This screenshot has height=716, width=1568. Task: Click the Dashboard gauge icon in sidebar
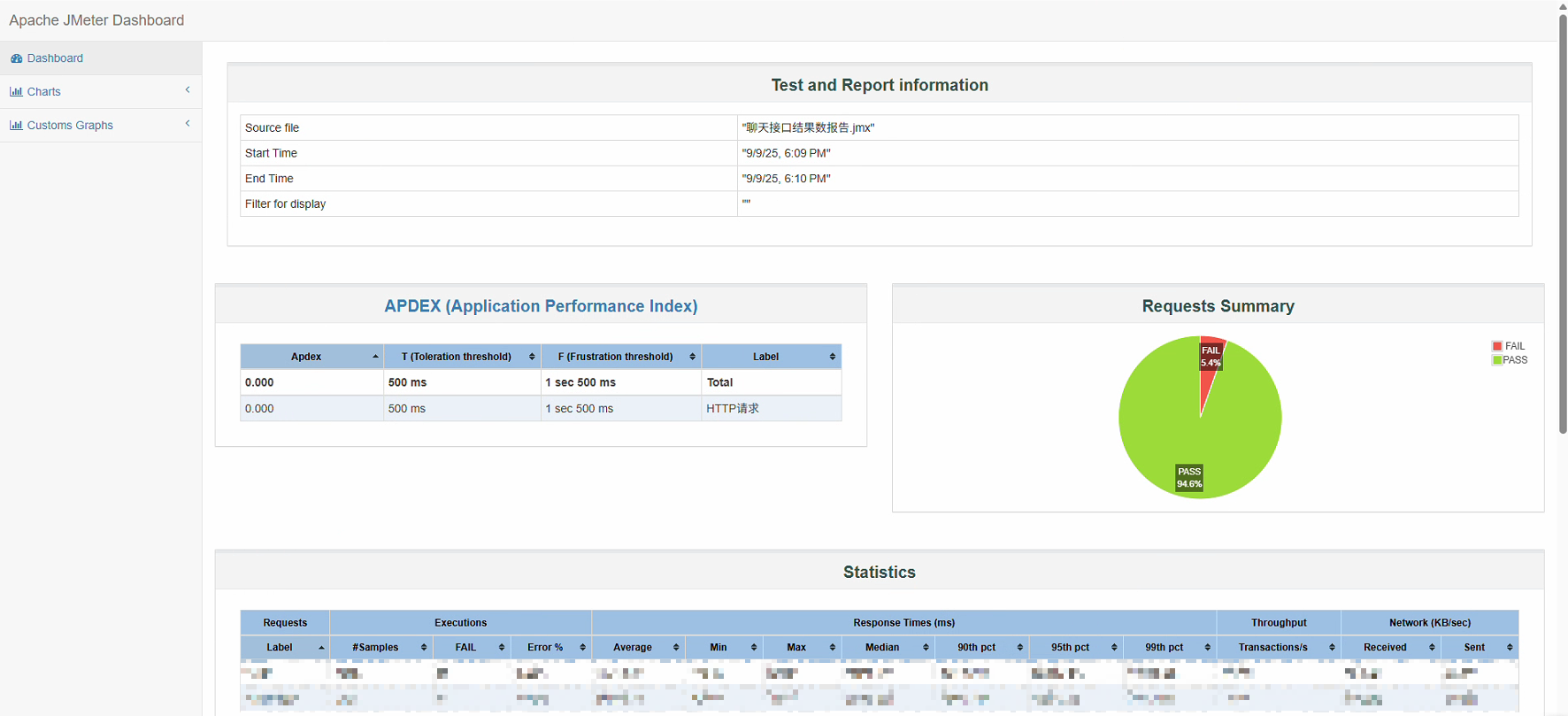point(16,58)
